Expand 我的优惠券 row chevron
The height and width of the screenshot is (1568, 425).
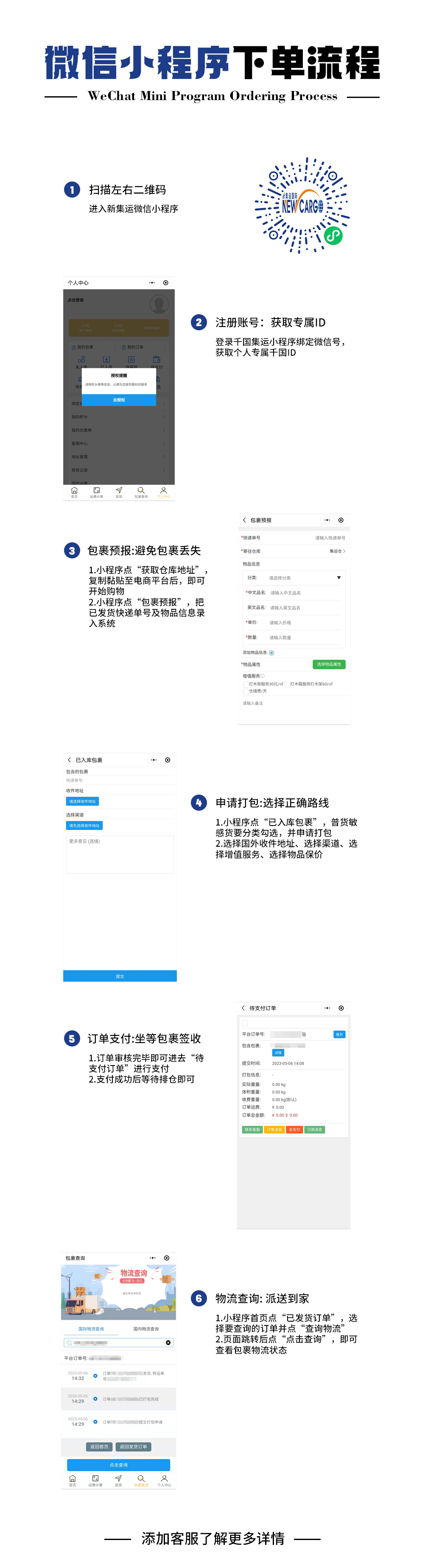point(165,430)
